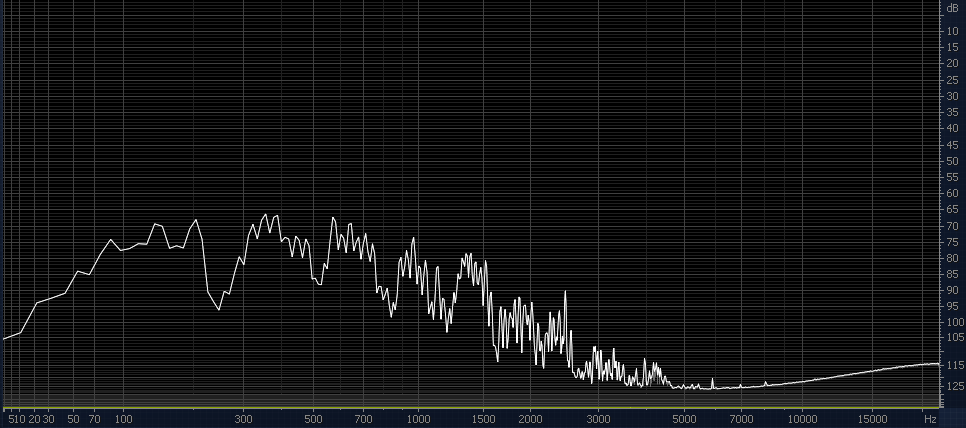Viewport: 966px width, 428px height.
Task: Select the 50 dB level on scale
Action: tap(952, 160)
